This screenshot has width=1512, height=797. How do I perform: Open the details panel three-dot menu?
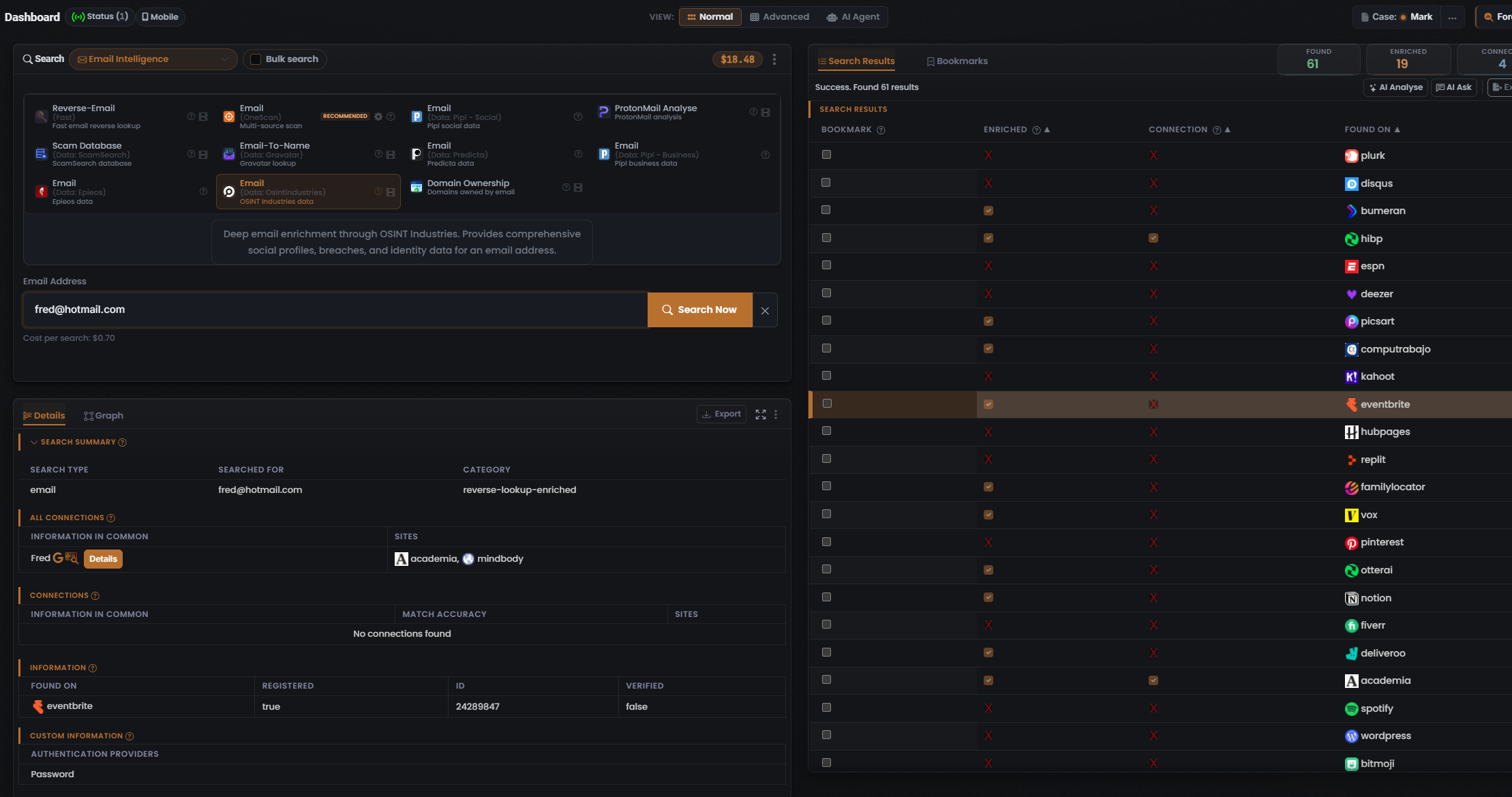[776, 415]
